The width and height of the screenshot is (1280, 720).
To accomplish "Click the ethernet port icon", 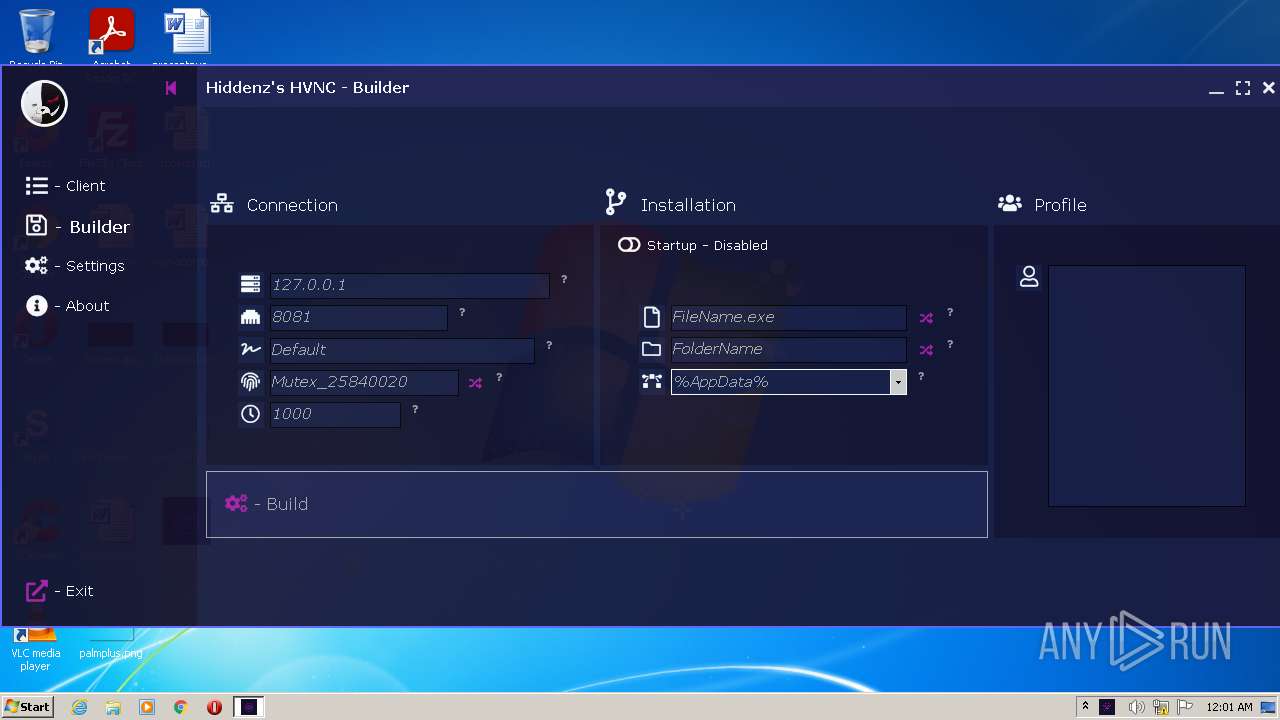I will tap(250, 317).
